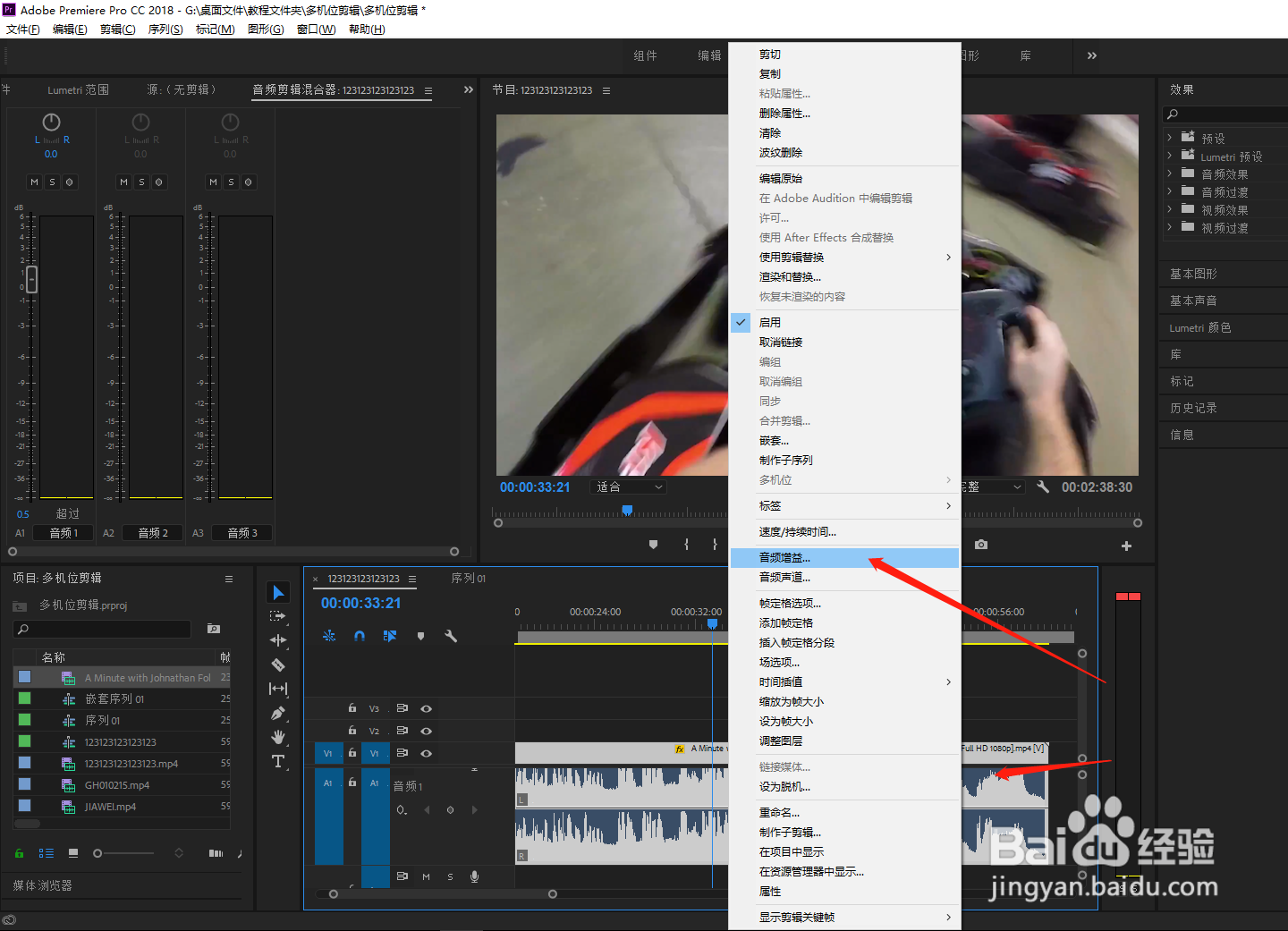Select the Hand tool
Image resolution: width=1288 pixels, height=931 pixels.
coord(278,737)
